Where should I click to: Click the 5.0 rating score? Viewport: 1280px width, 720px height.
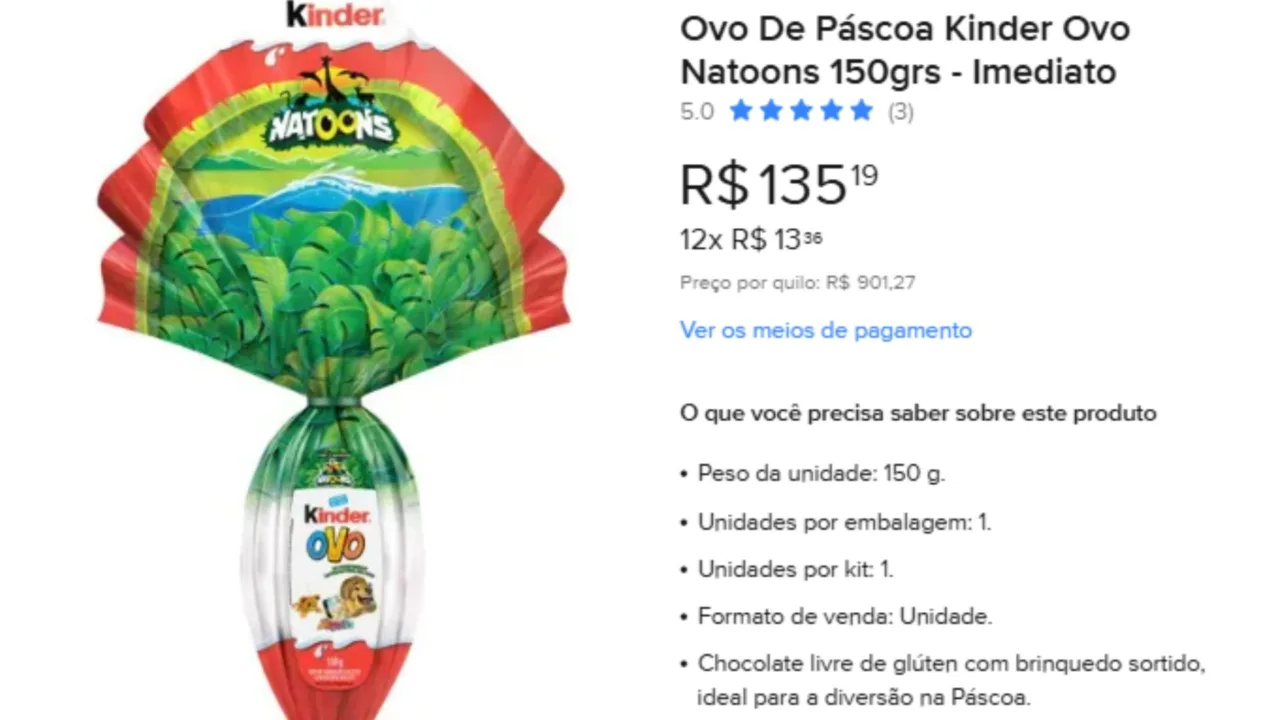pos(697,111)
